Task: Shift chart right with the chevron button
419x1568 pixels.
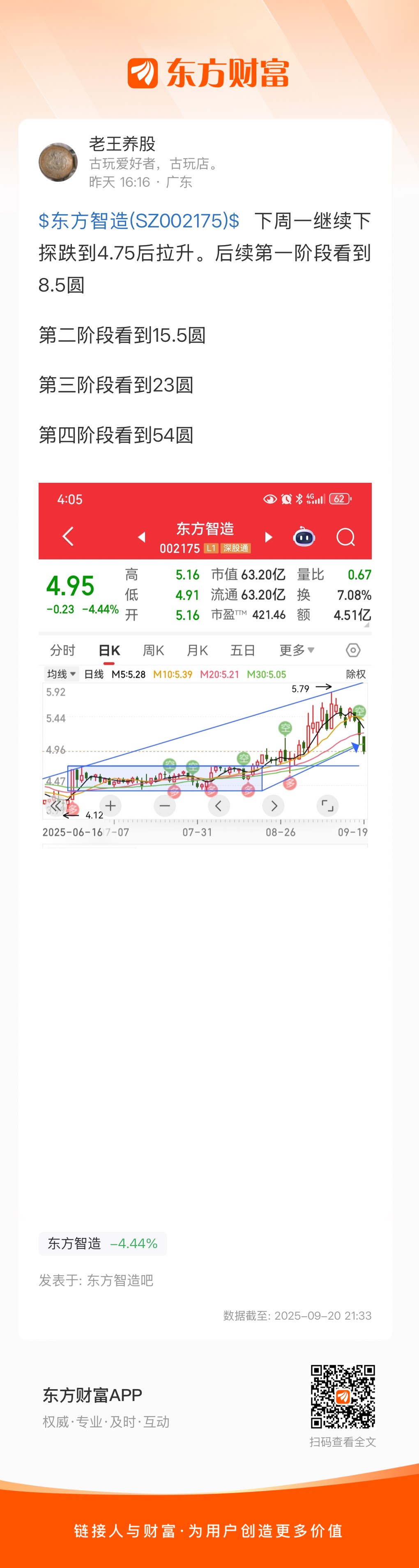Action: click(x=273, y=806)
